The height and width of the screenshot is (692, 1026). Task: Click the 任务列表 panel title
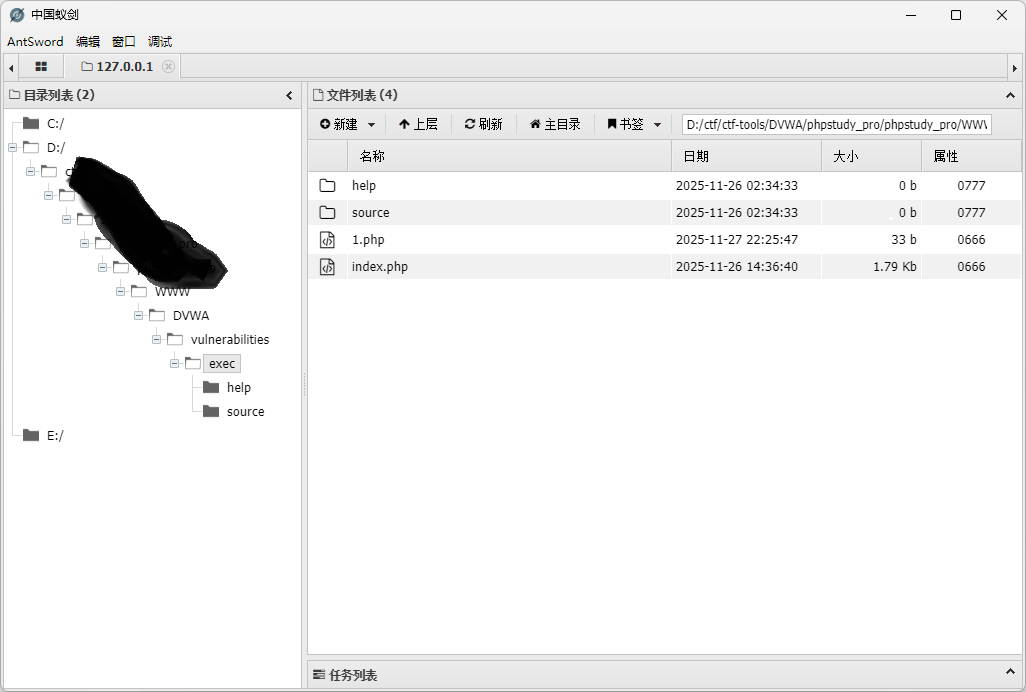click(353, 675)
